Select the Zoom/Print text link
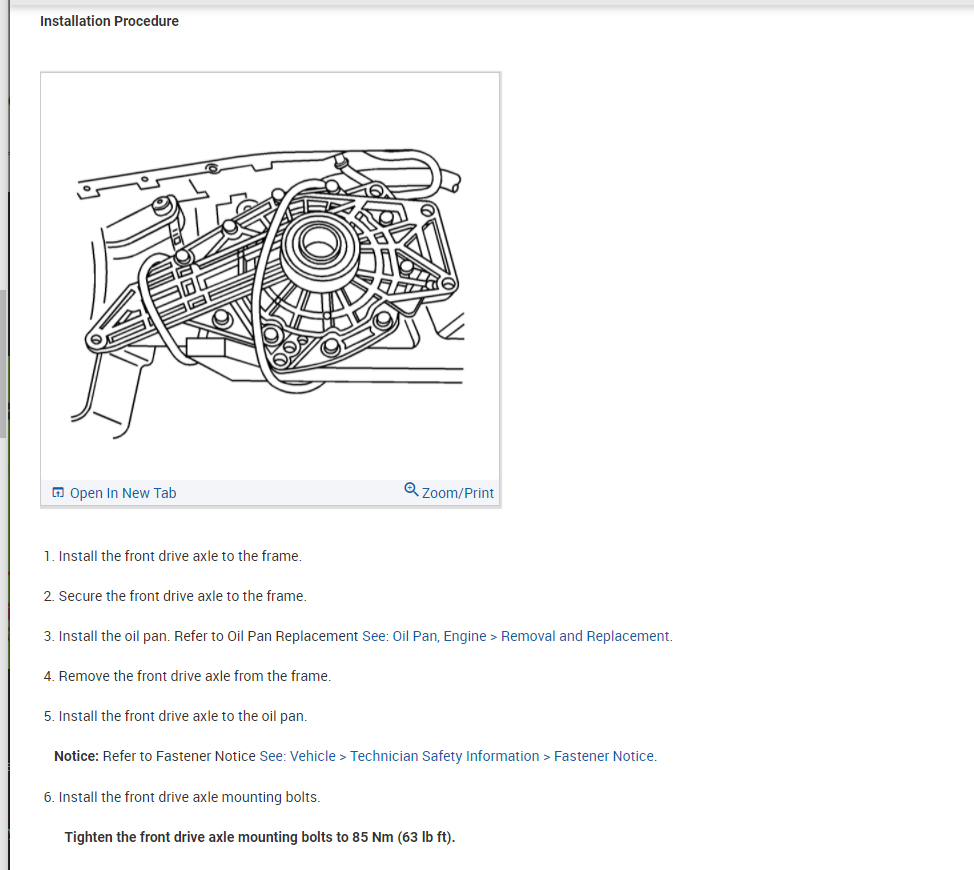The image size is (974, 870). (x=458, y=493)
